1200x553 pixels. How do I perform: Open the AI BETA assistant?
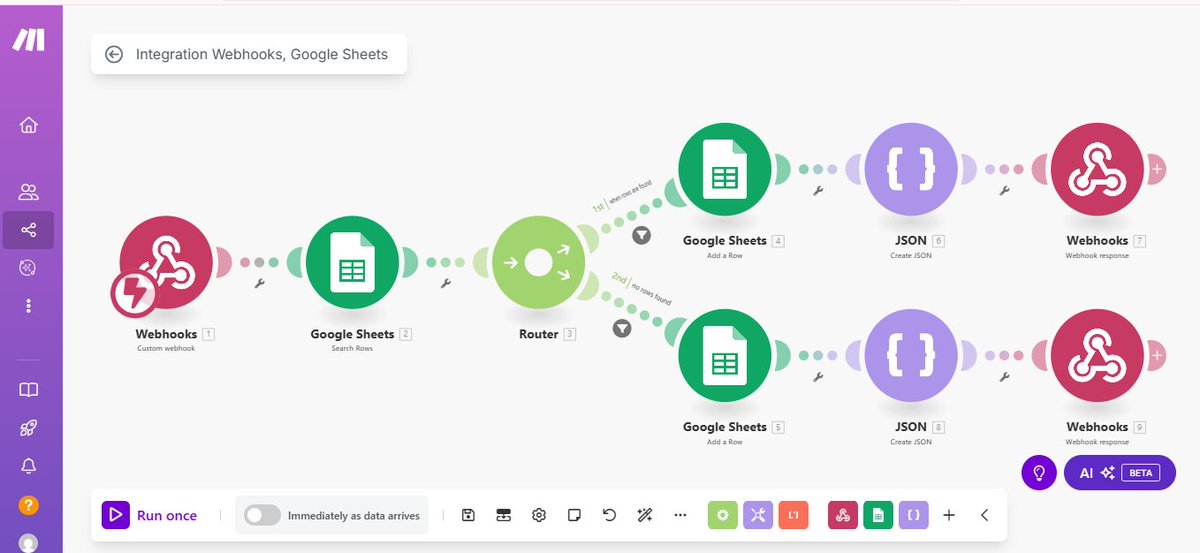point(1120,472)
